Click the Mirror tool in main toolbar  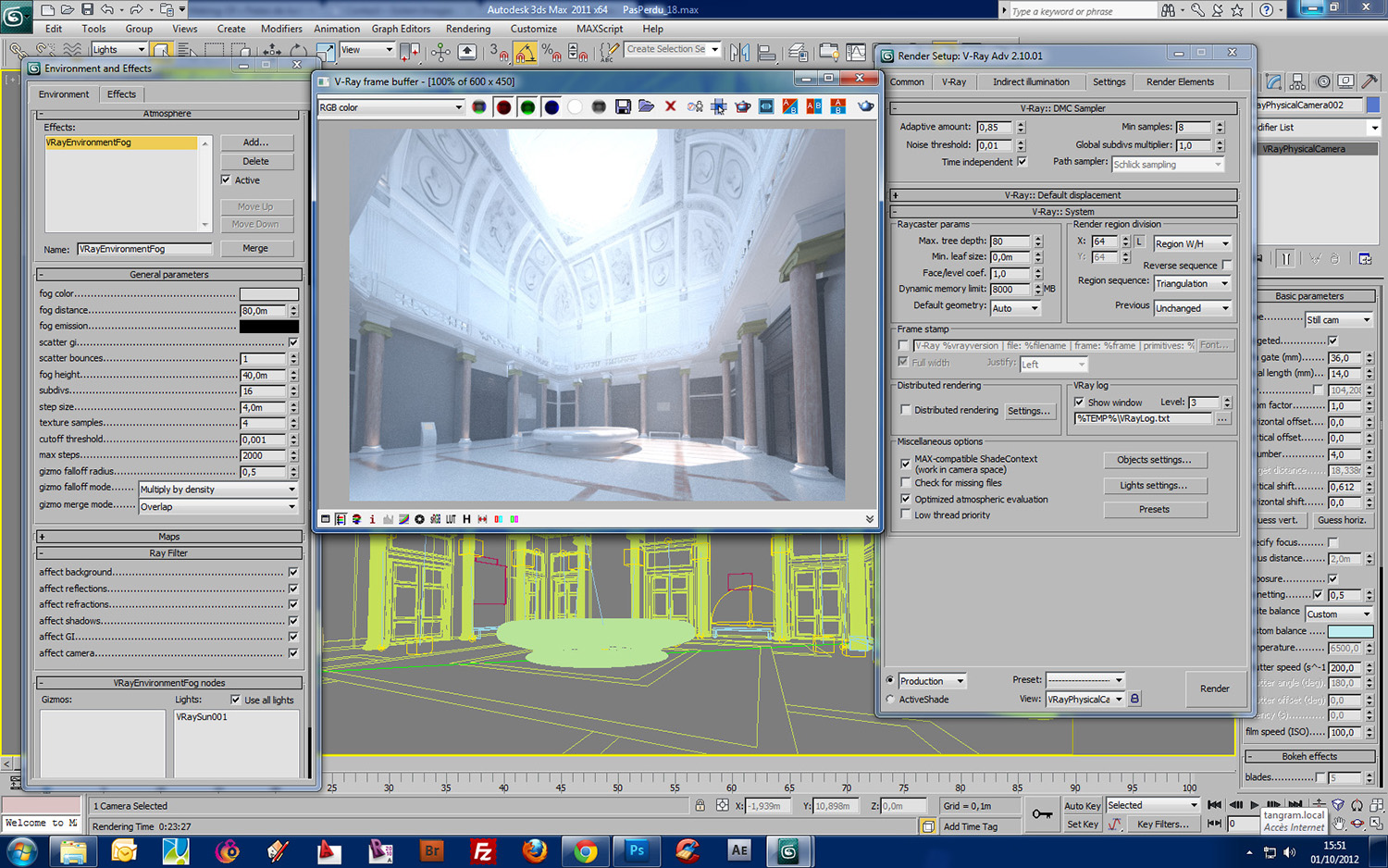739,53
